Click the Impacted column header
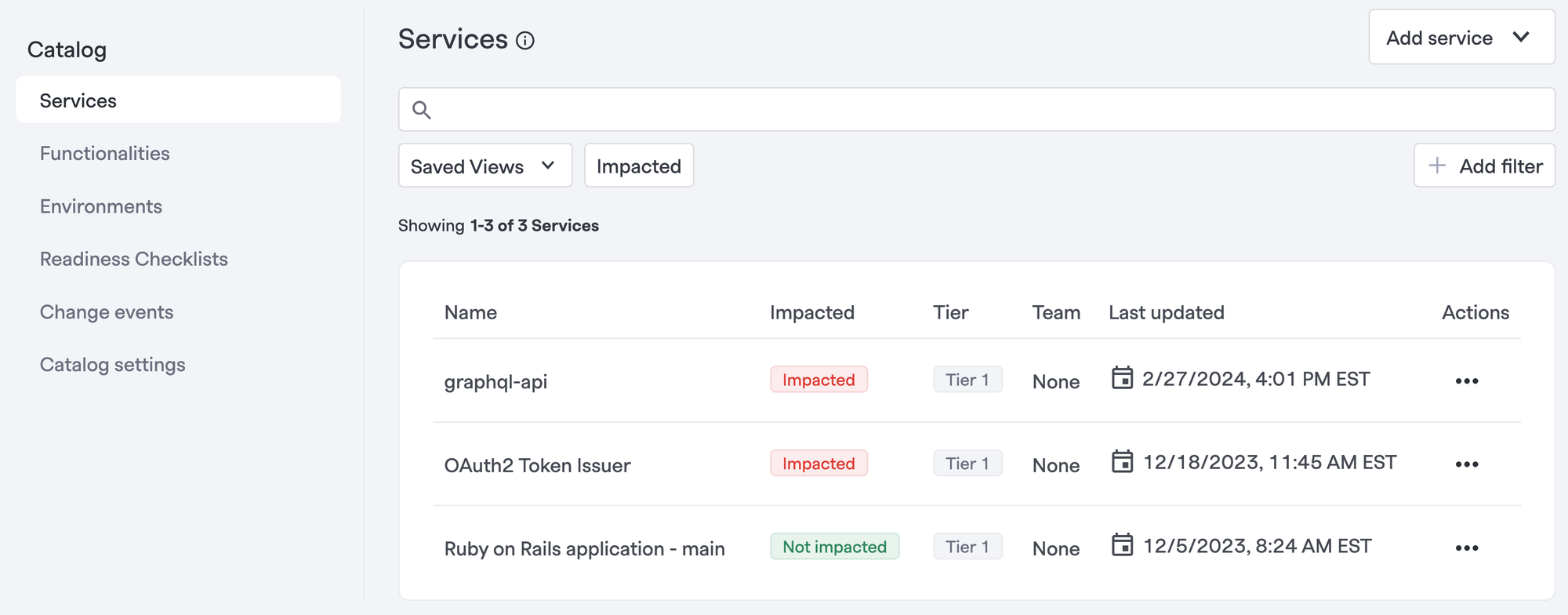Image resolution: width=1568 pixels, height=615 pixels. click(x=812, y=312)
